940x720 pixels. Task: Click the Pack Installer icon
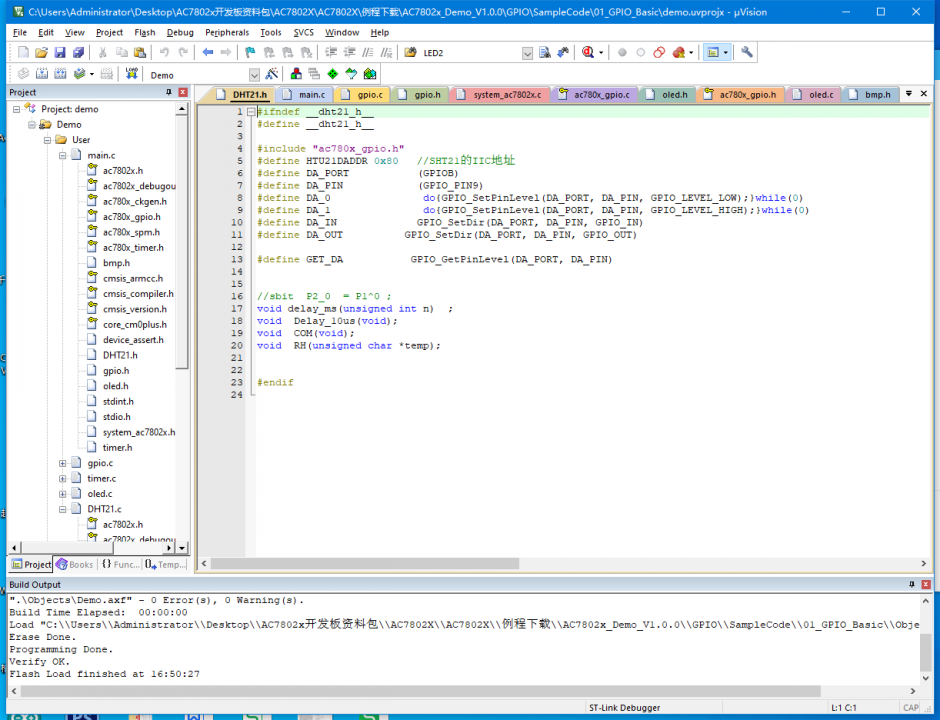[x=370, y=74]
